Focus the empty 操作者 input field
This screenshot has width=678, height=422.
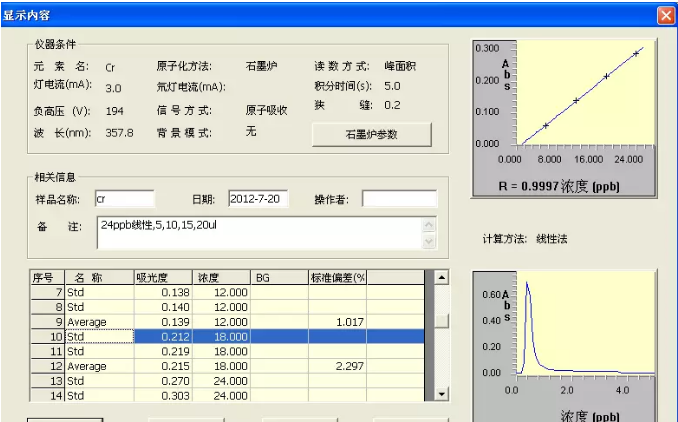pos(398,199)
